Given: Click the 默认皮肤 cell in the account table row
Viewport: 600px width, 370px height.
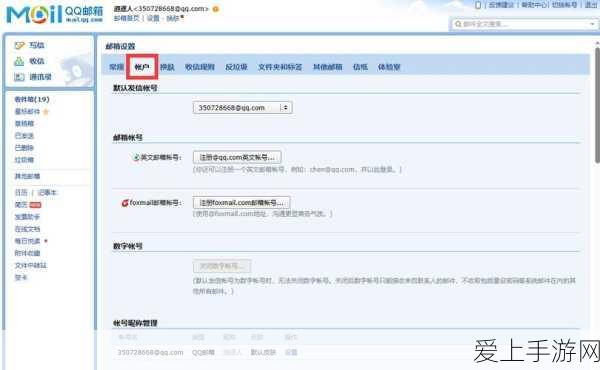Looking at the screenshot, I should tap(263, 352).
